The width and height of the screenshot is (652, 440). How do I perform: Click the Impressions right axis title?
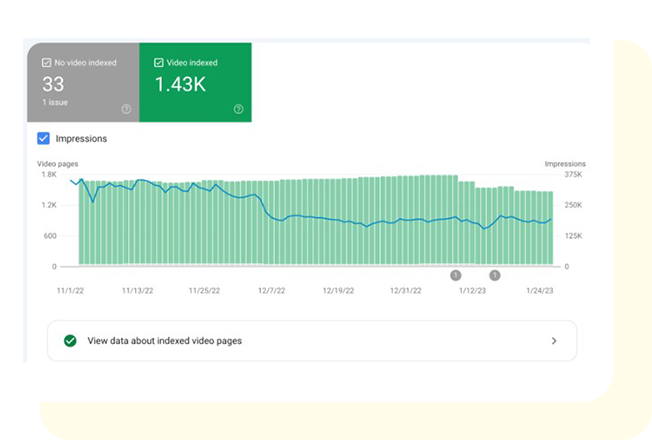tap(565, 163)
